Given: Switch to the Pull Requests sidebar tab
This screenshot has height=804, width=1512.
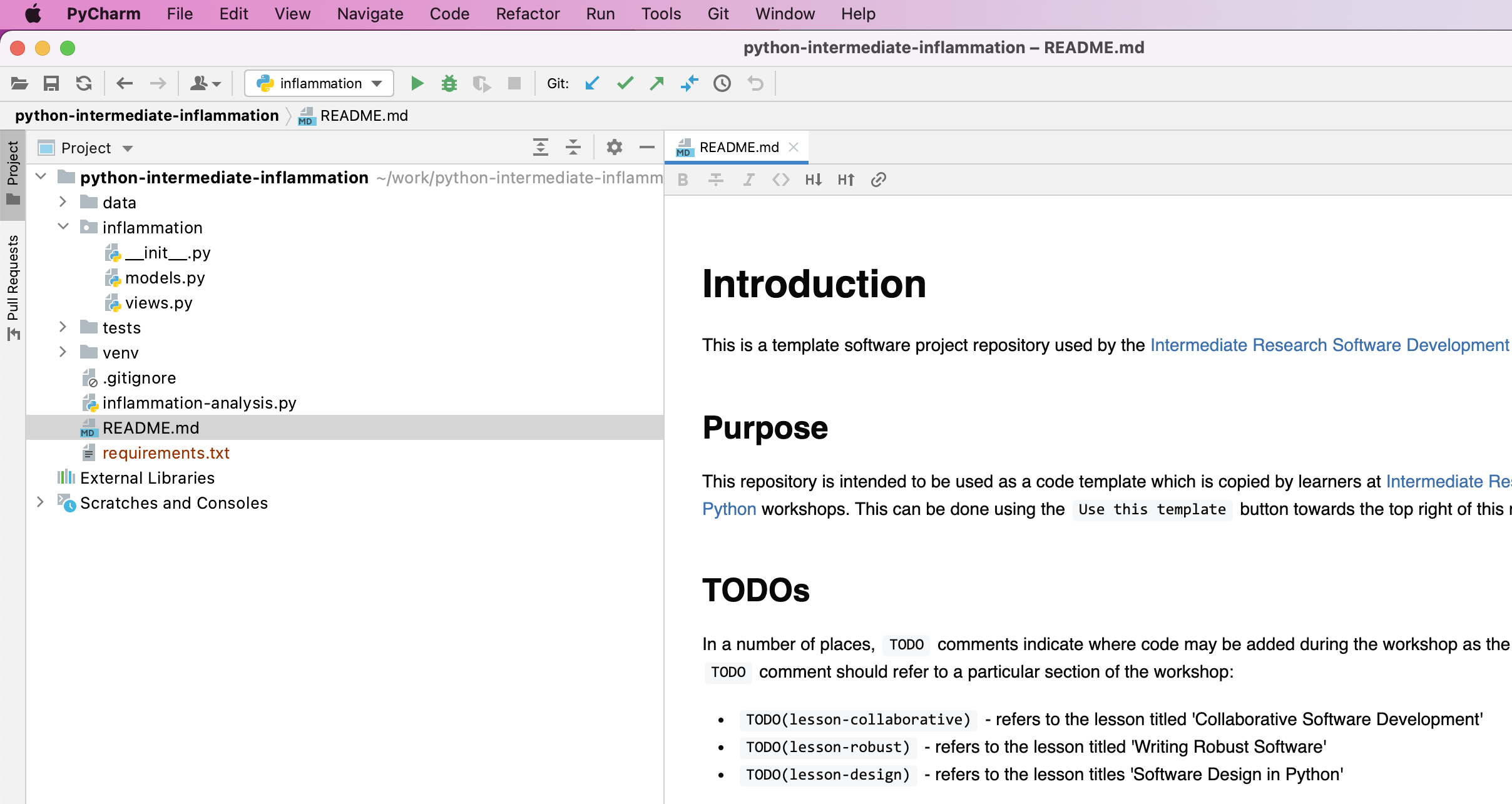Looking at the screenshot, I should pyautogui.click(x=13, y=282).
